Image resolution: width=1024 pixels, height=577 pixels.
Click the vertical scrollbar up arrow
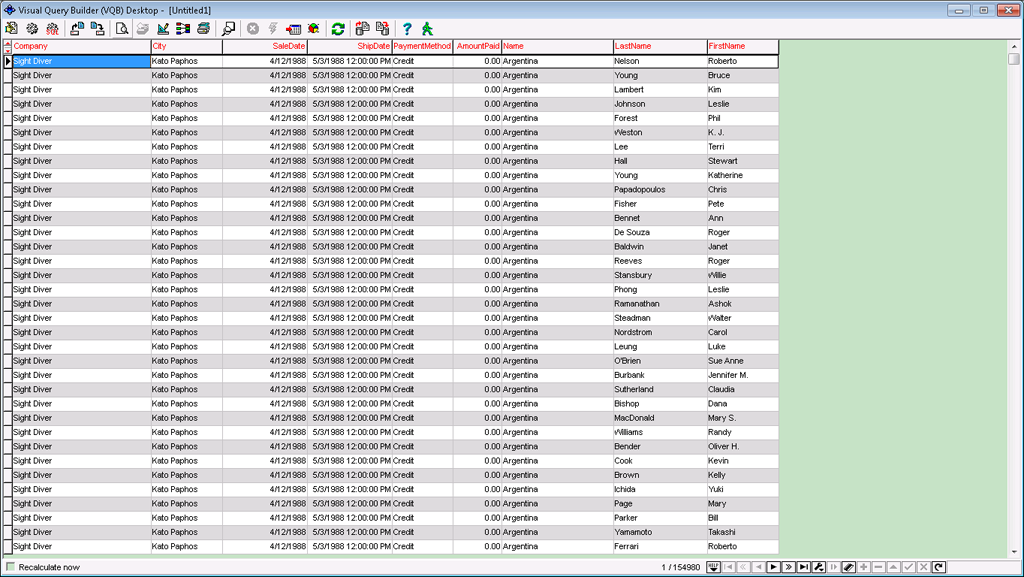(x=1014, y=45)
